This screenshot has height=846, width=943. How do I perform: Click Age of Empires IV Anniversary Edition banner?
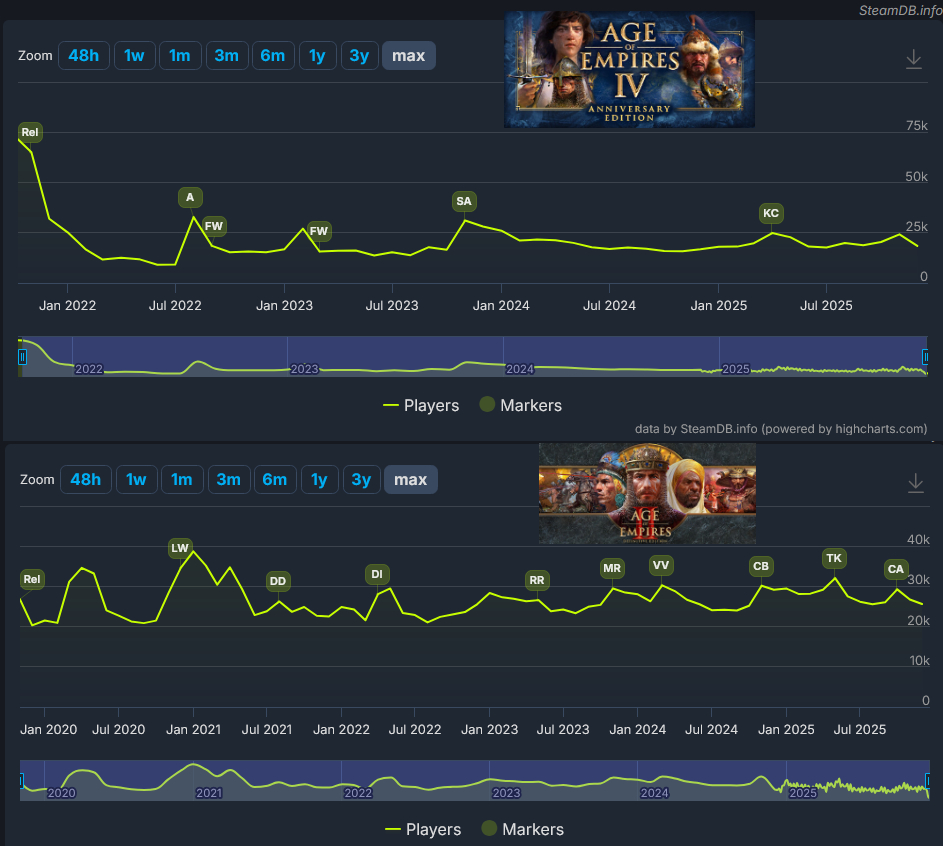[x=629, y=69]
